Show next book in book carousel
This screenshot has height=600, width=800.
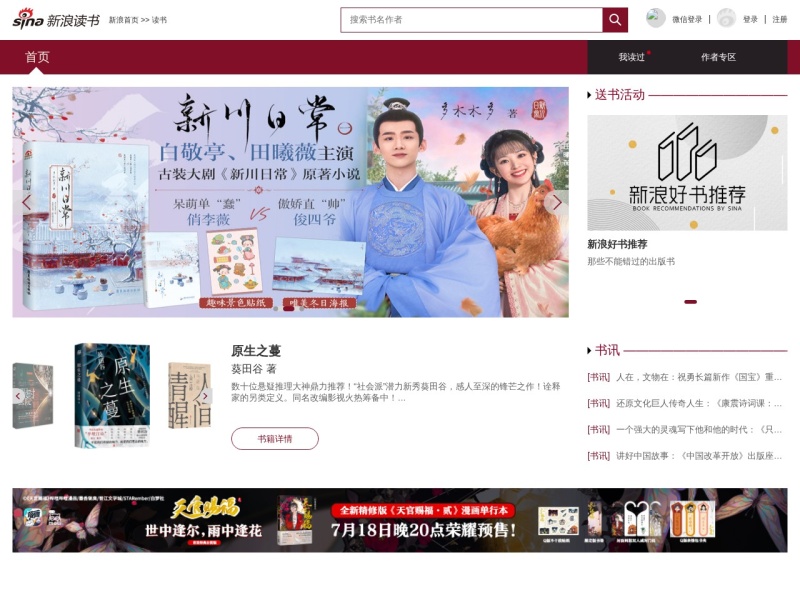pos(205,396)
